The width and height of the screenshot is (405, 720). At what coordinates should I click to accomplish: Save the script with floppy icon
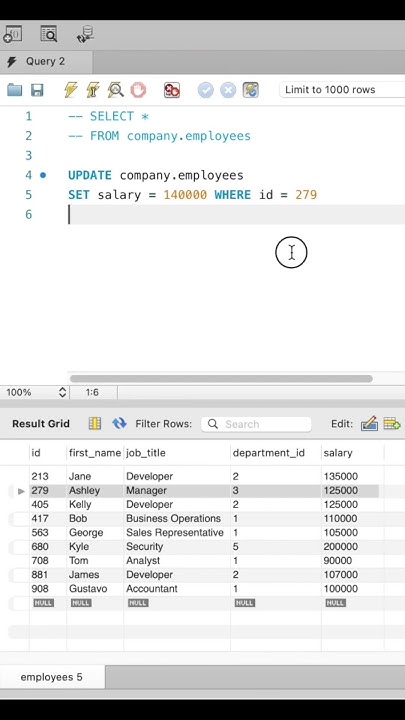pyautogui.click(x=37, y=90)
